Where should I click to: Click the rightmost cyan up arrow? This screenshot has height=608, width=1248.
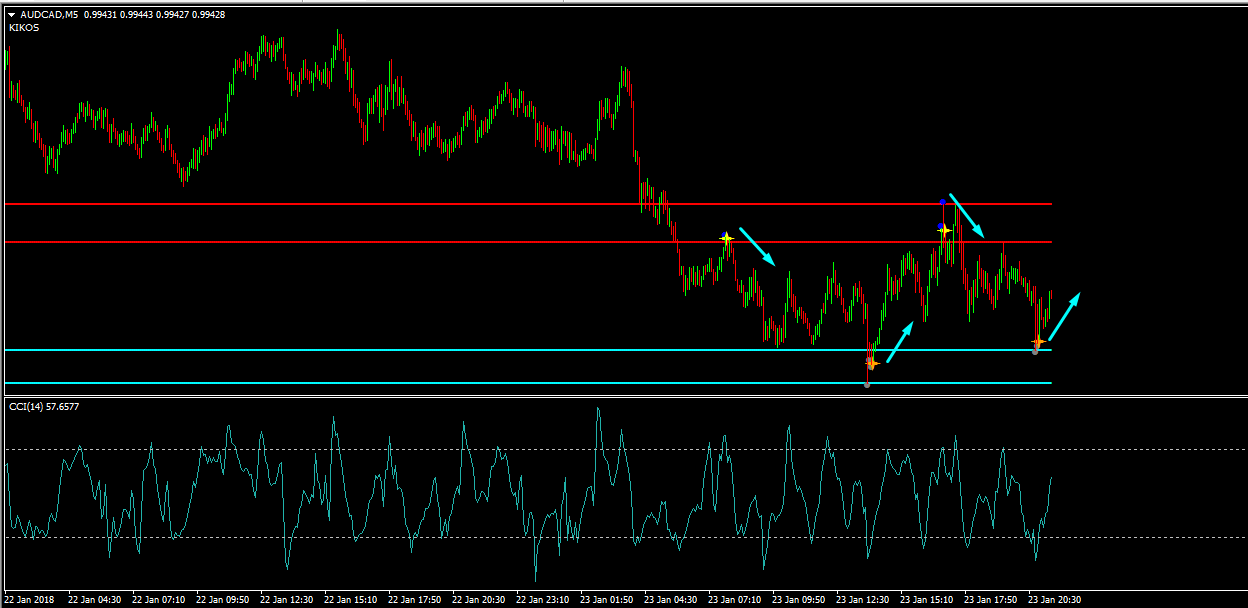1064,316
